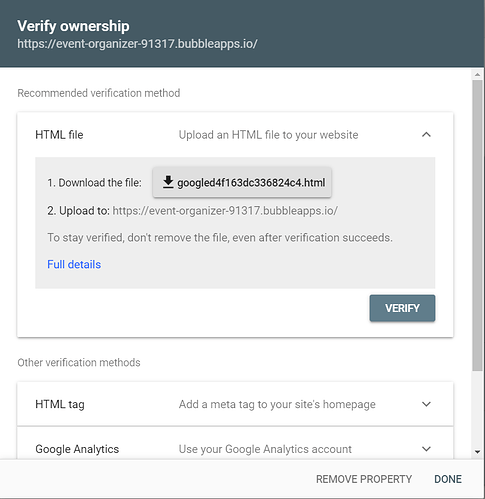Click scrollbar down arrow

pos(477,452)
